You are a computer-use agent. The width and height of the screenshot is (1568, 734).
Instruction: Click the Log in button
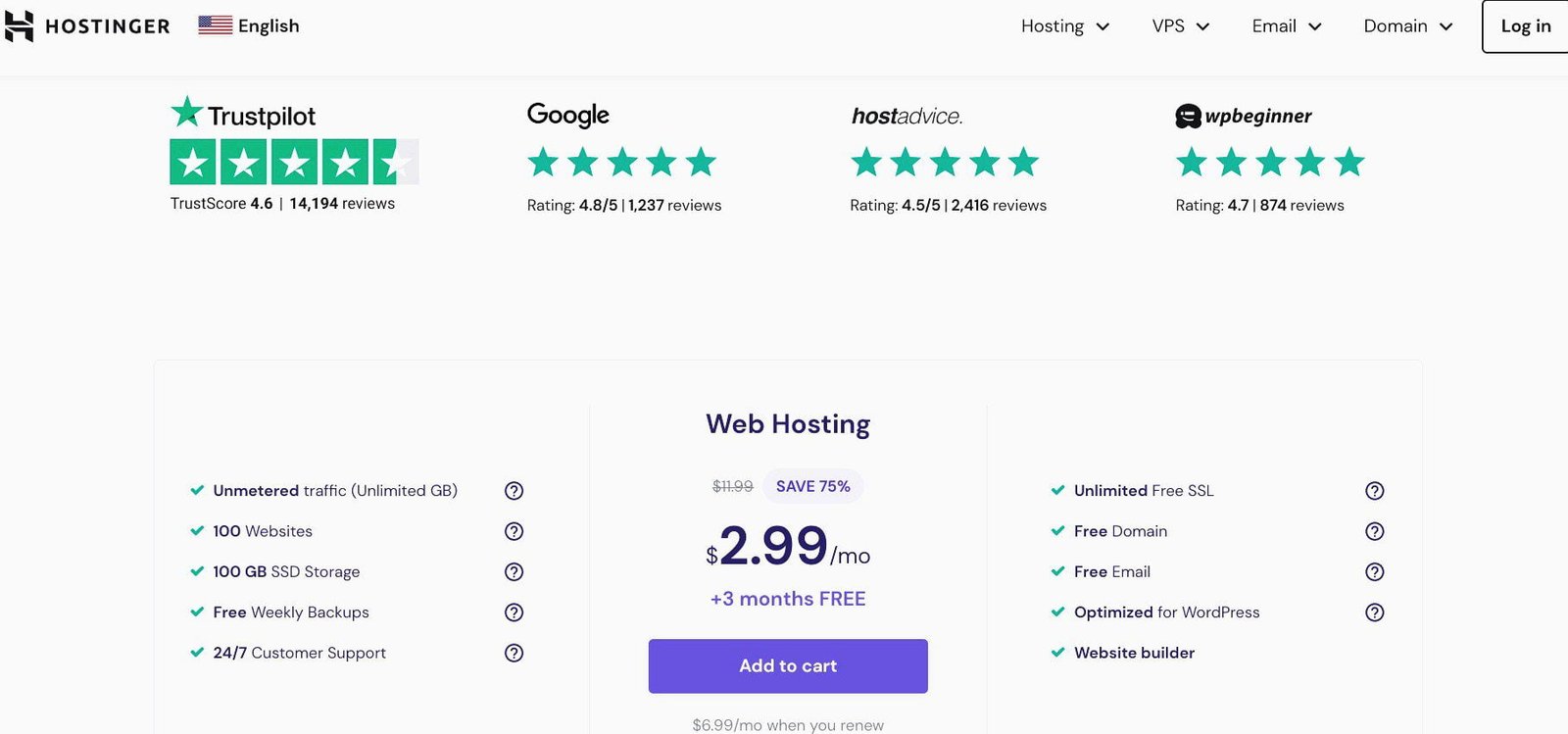1525,26
